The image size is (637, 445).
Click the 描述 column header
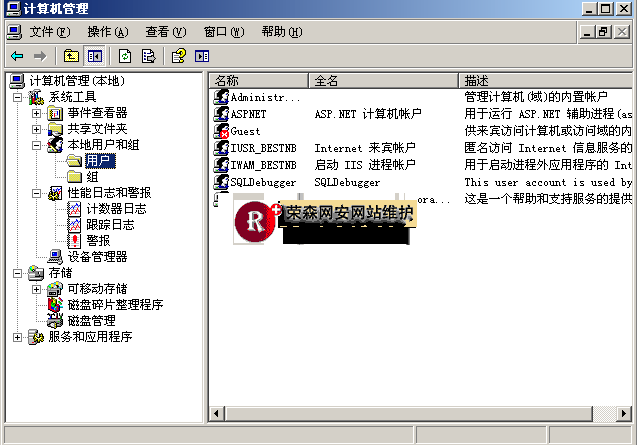pyautogui.click(x=545, y=80)
